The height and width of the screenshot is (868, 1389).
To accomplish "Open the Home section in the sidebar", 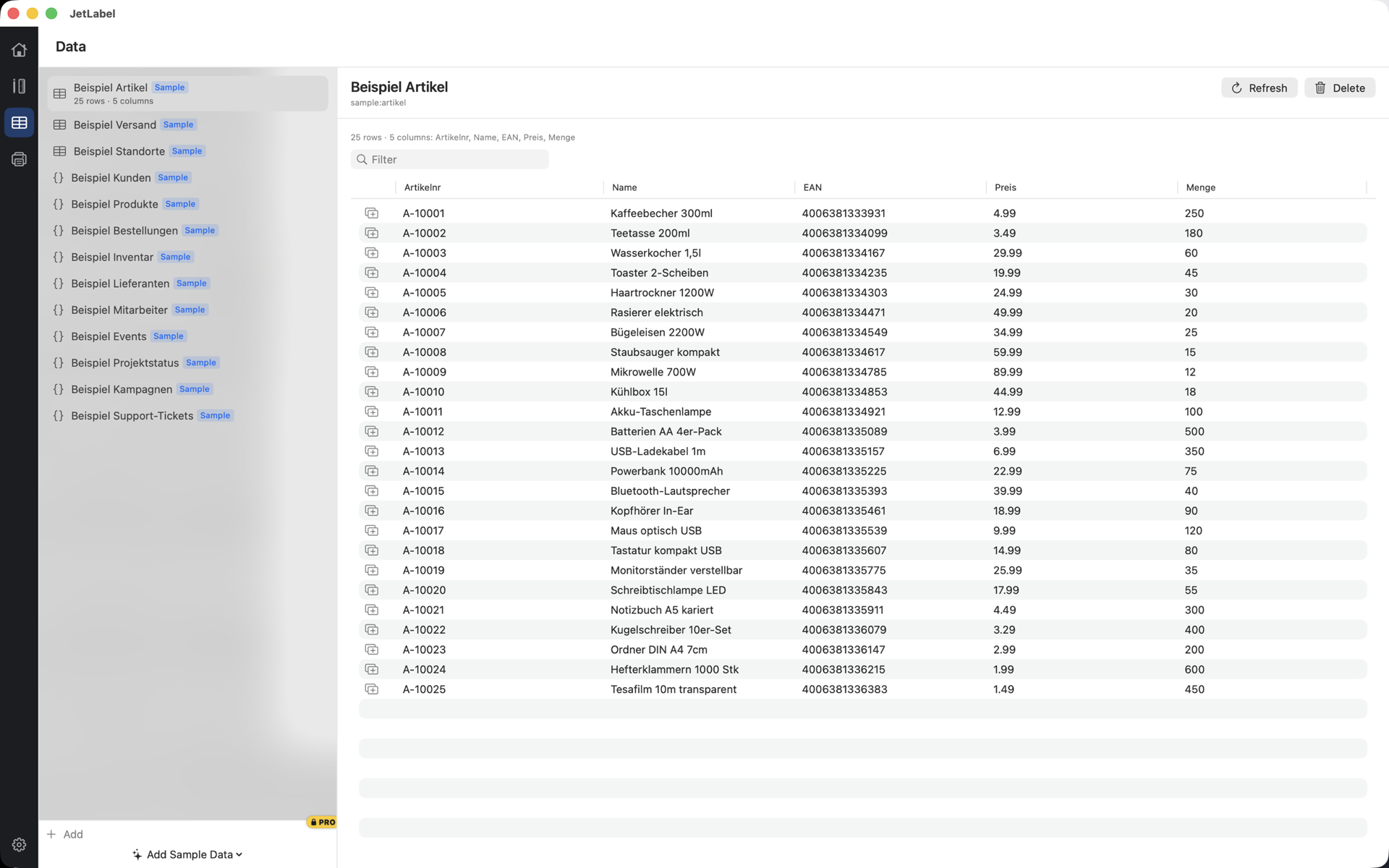I will [19, 50].
